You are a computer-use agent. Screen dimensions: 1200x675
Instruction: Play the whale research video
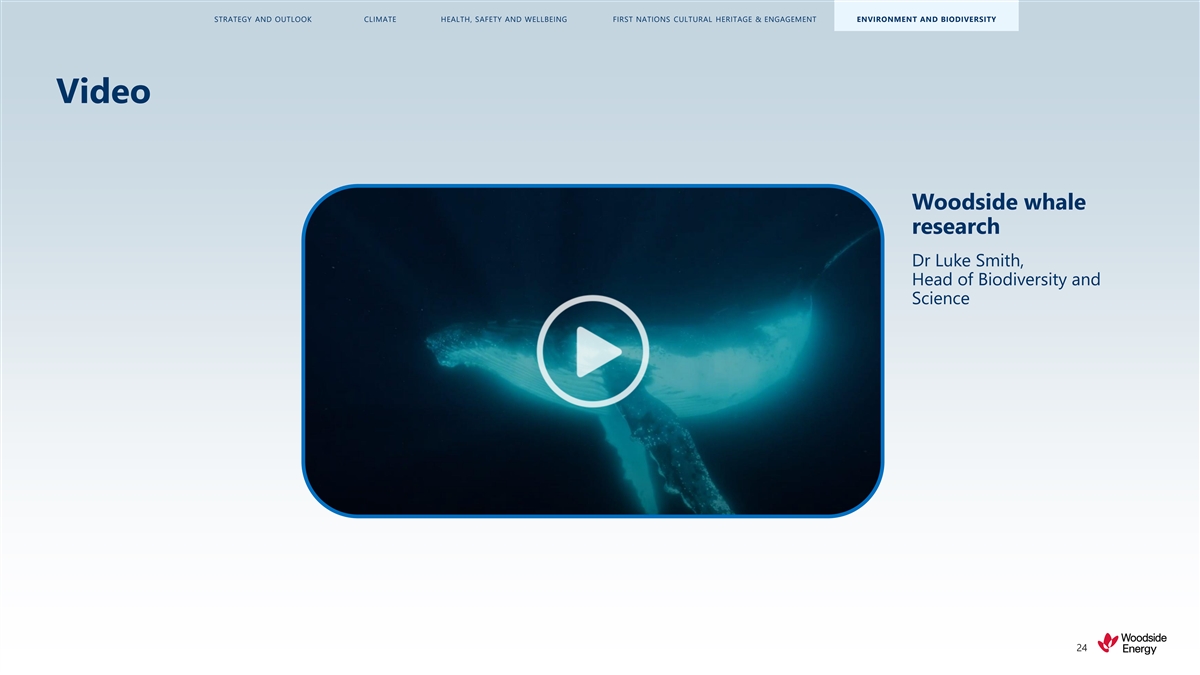click(x=593, y=351)
